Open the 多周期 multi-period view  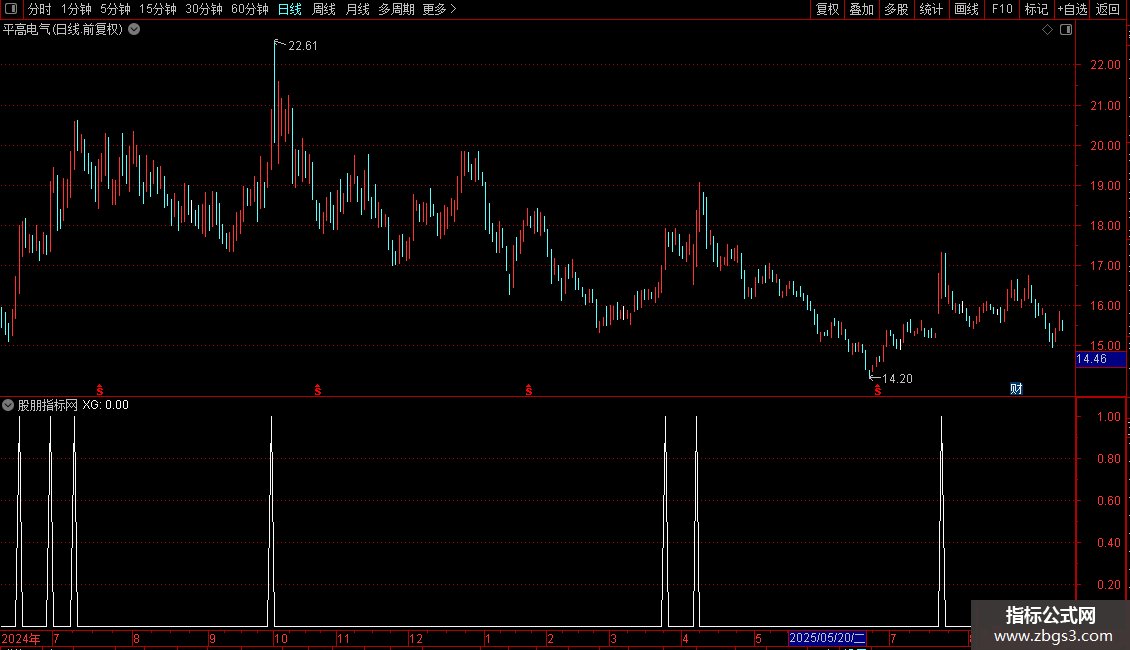[396, 9]
